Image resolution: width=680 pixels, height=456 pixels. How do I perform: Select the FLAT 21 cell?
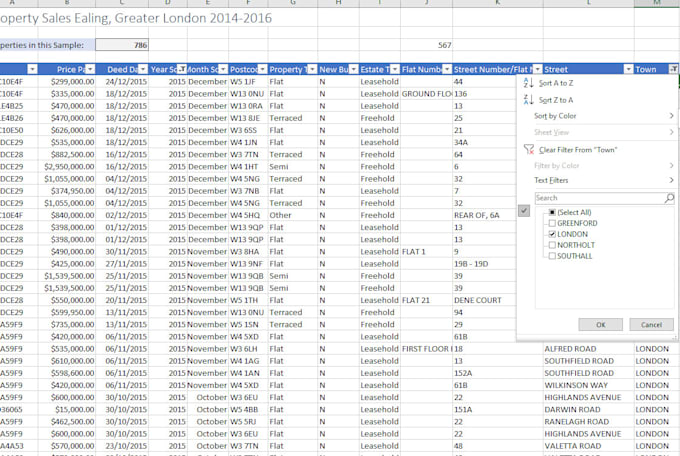click(426, 300)
